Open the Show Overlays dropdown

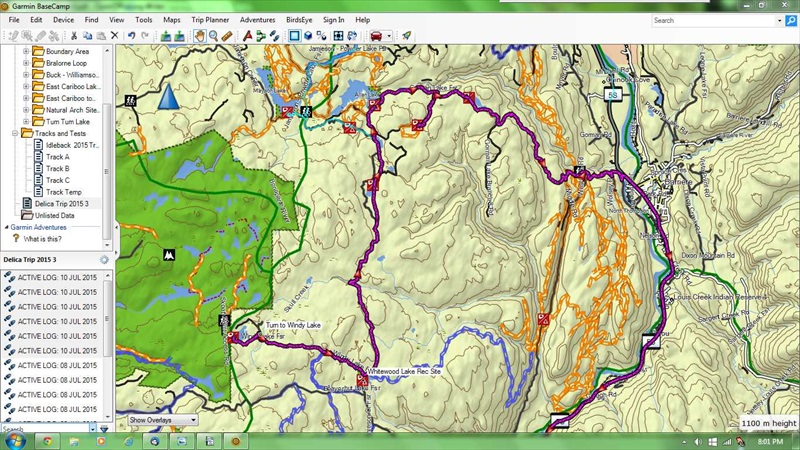point(163,420)
